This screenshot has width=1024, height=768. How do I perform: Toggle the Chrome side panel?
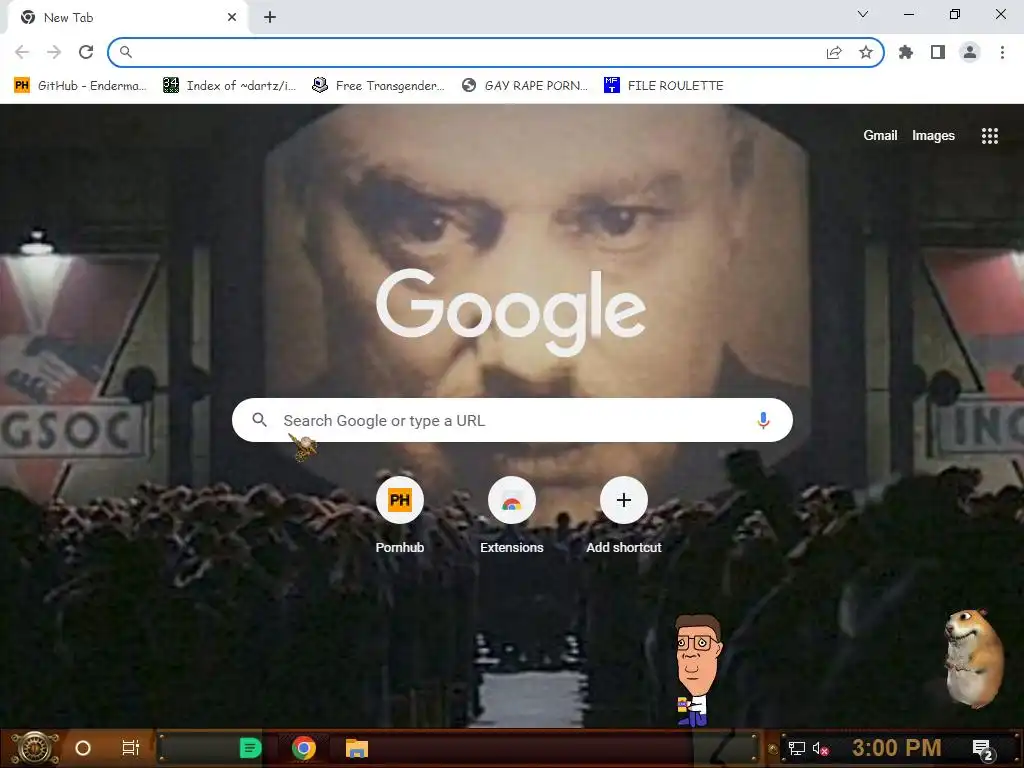[x=938, y=52]
